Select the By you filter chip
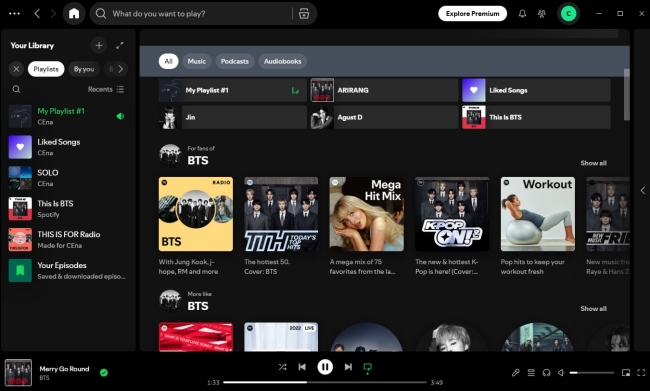650x391 pixels. 84,69
